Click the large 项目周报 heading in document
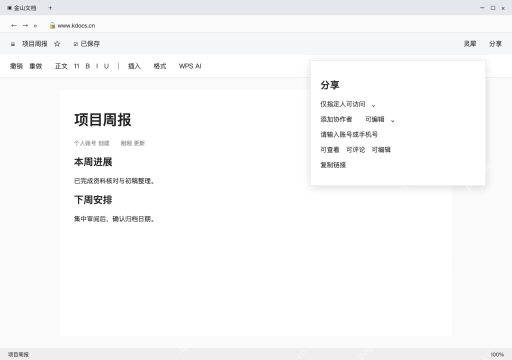The width and height of the screenshot is (512, 360). (103, 120)
